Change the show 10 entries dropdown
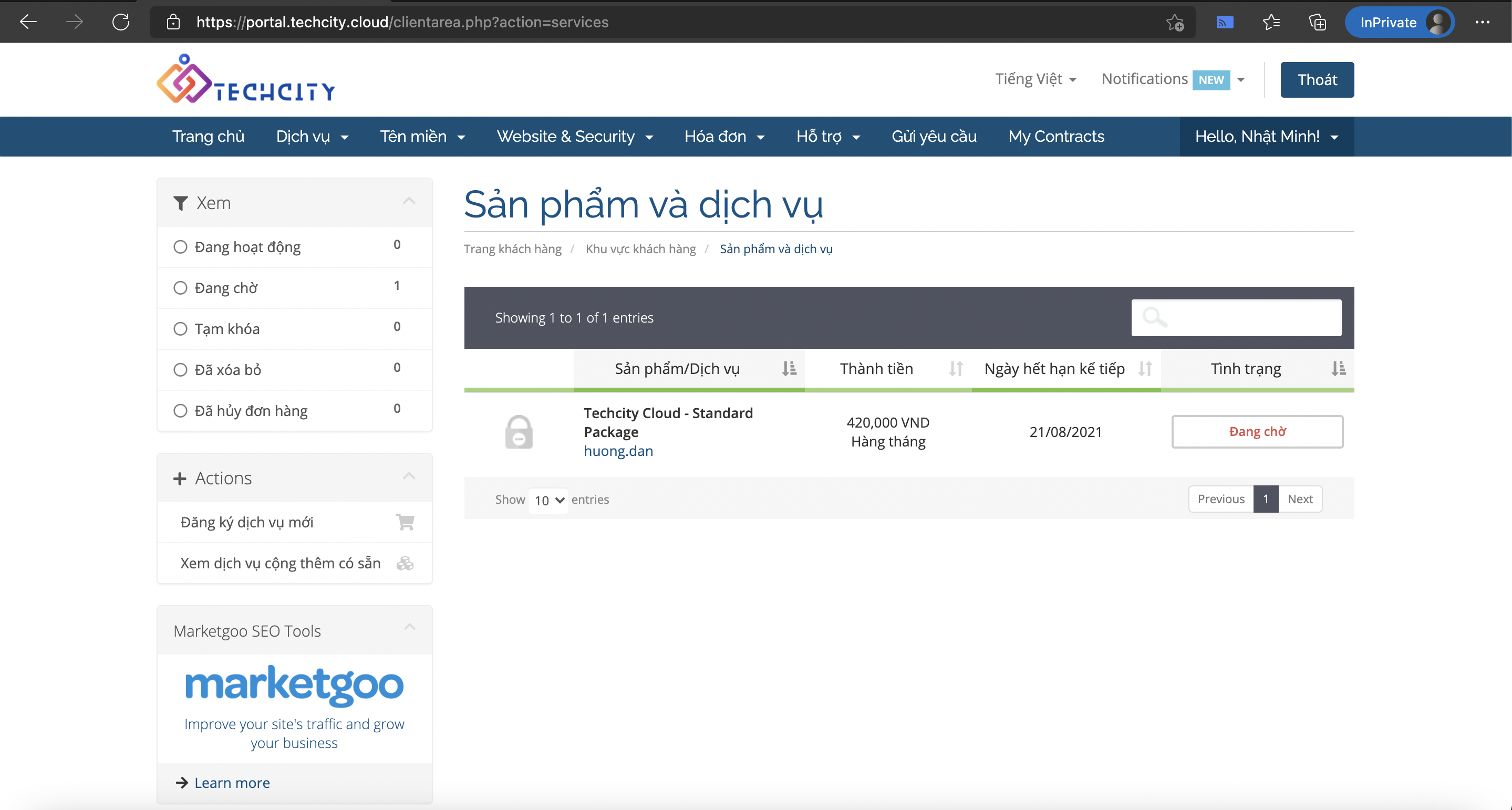This screenshot has height=810, width=1512. [548, 500]
